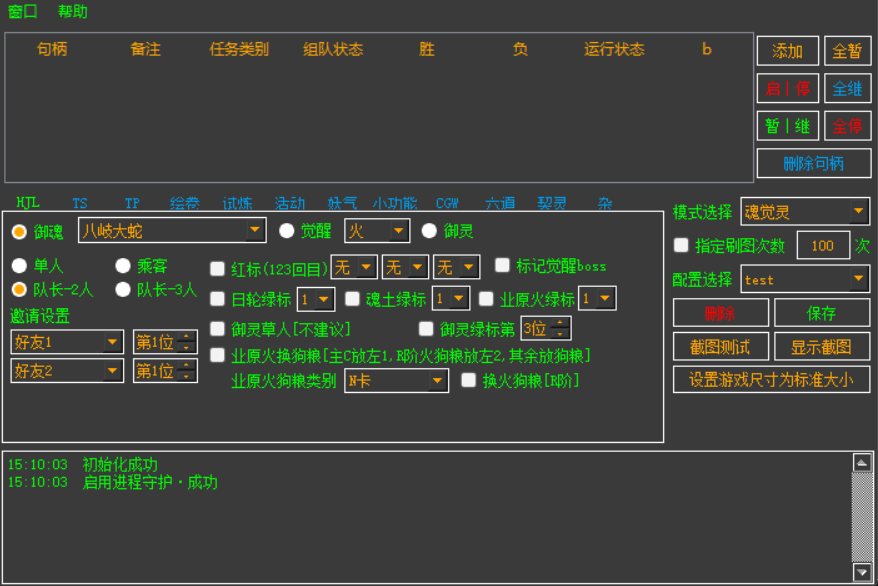This screenshot has height=586, width=878.
Task: Click 删除句柄 to delete handle
Action: point(813,163)
